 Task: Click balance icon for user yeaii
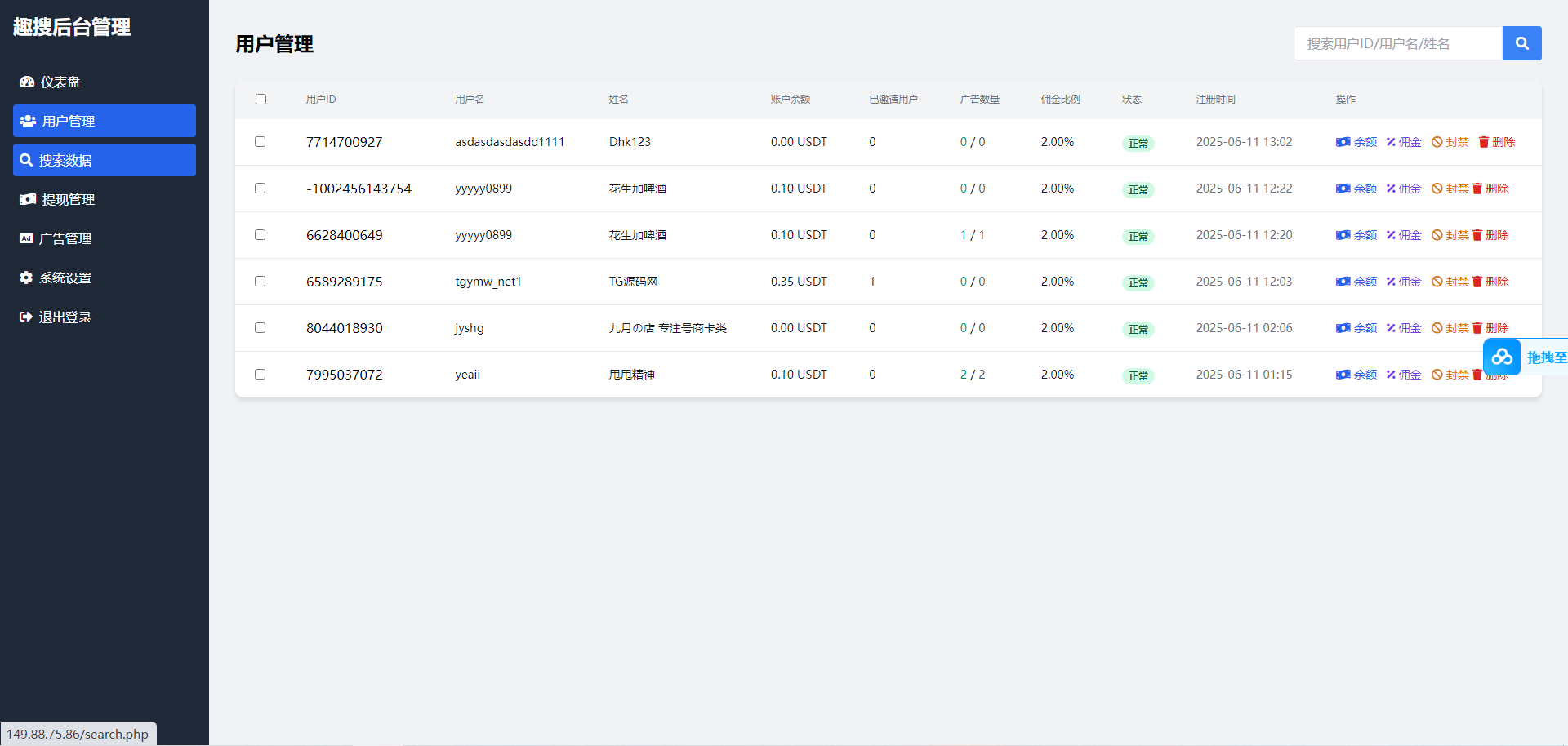coord(1343,375)
